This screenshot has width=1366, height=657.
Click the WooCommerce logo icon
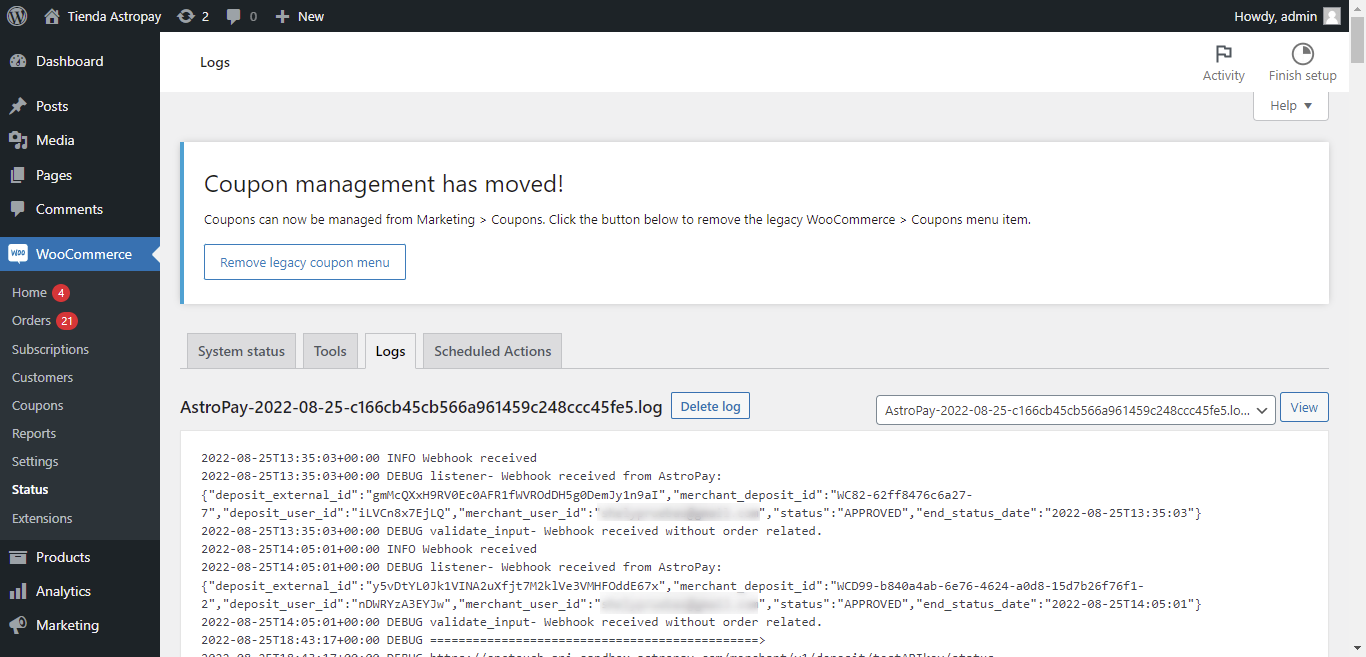18,254
